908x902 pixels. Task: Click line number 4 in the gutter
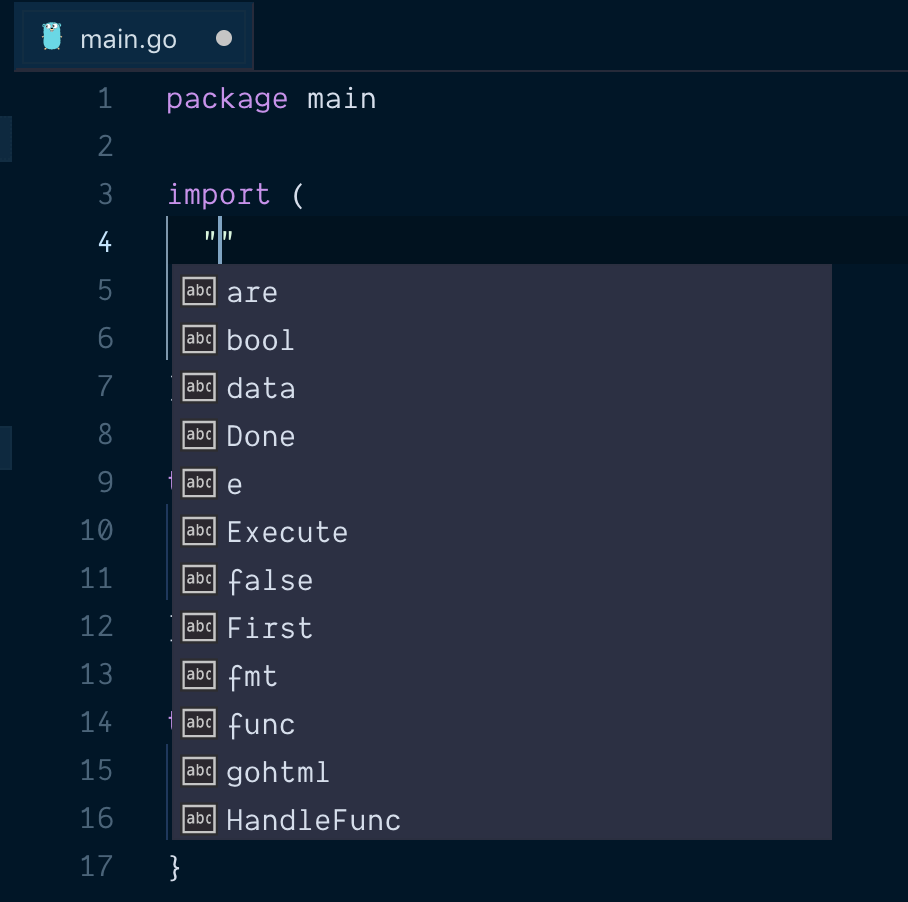105,243
